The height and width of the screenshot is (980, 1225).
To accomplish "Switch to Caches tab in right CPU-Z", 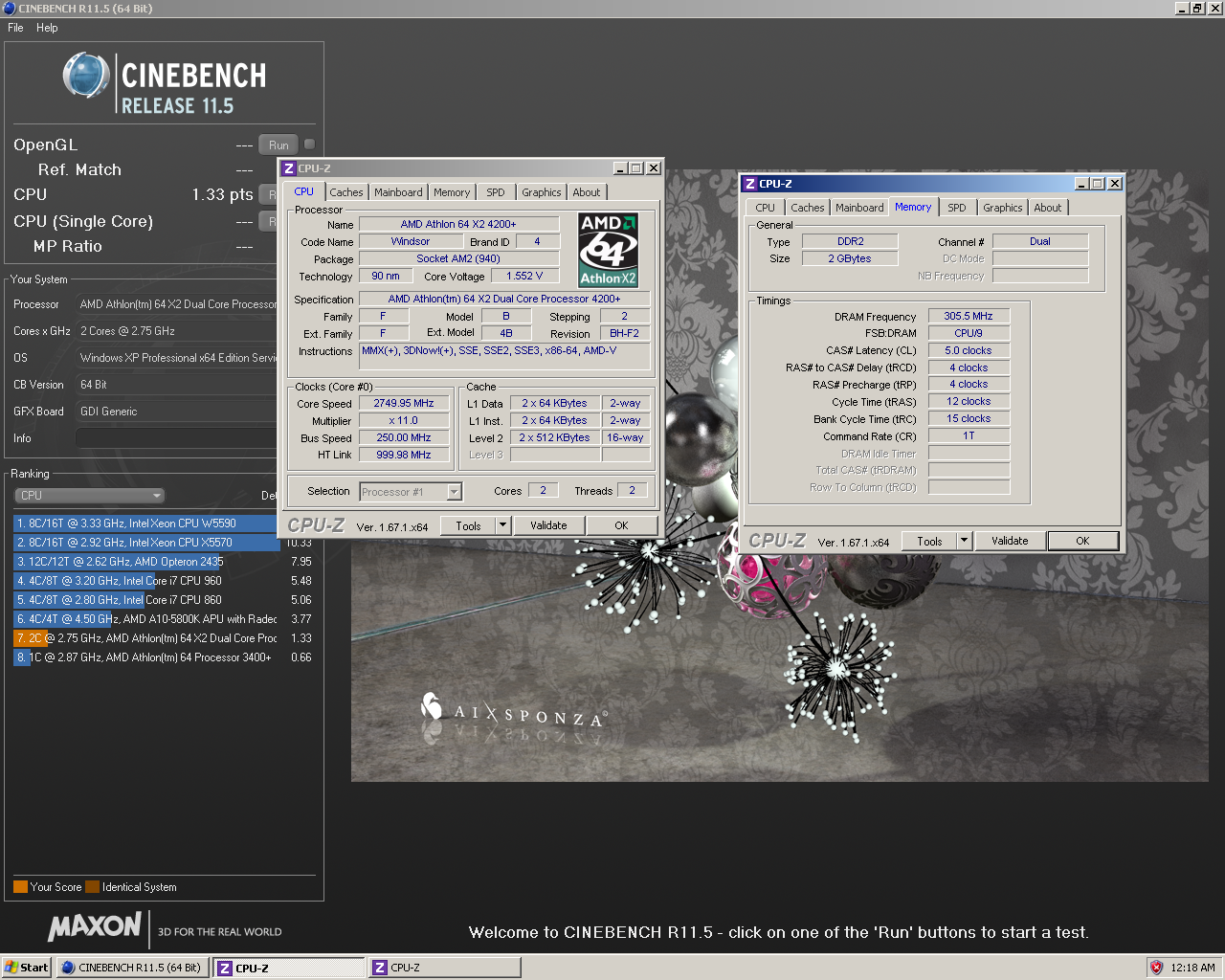I will point(808,208).
